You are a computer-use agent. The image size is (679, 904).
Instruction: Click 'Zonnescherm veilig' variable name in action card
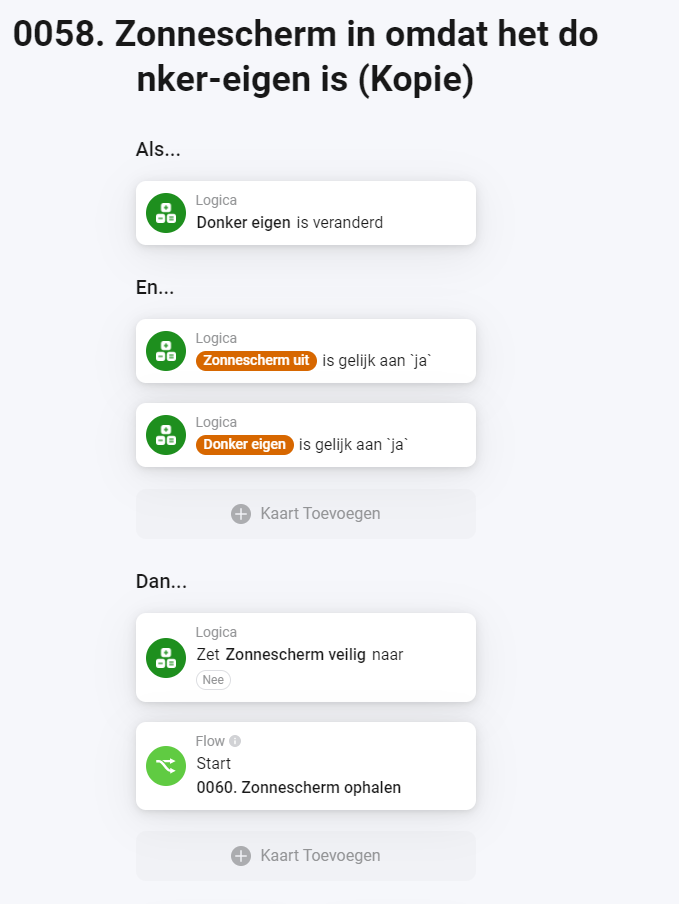[x=295, y=655]
